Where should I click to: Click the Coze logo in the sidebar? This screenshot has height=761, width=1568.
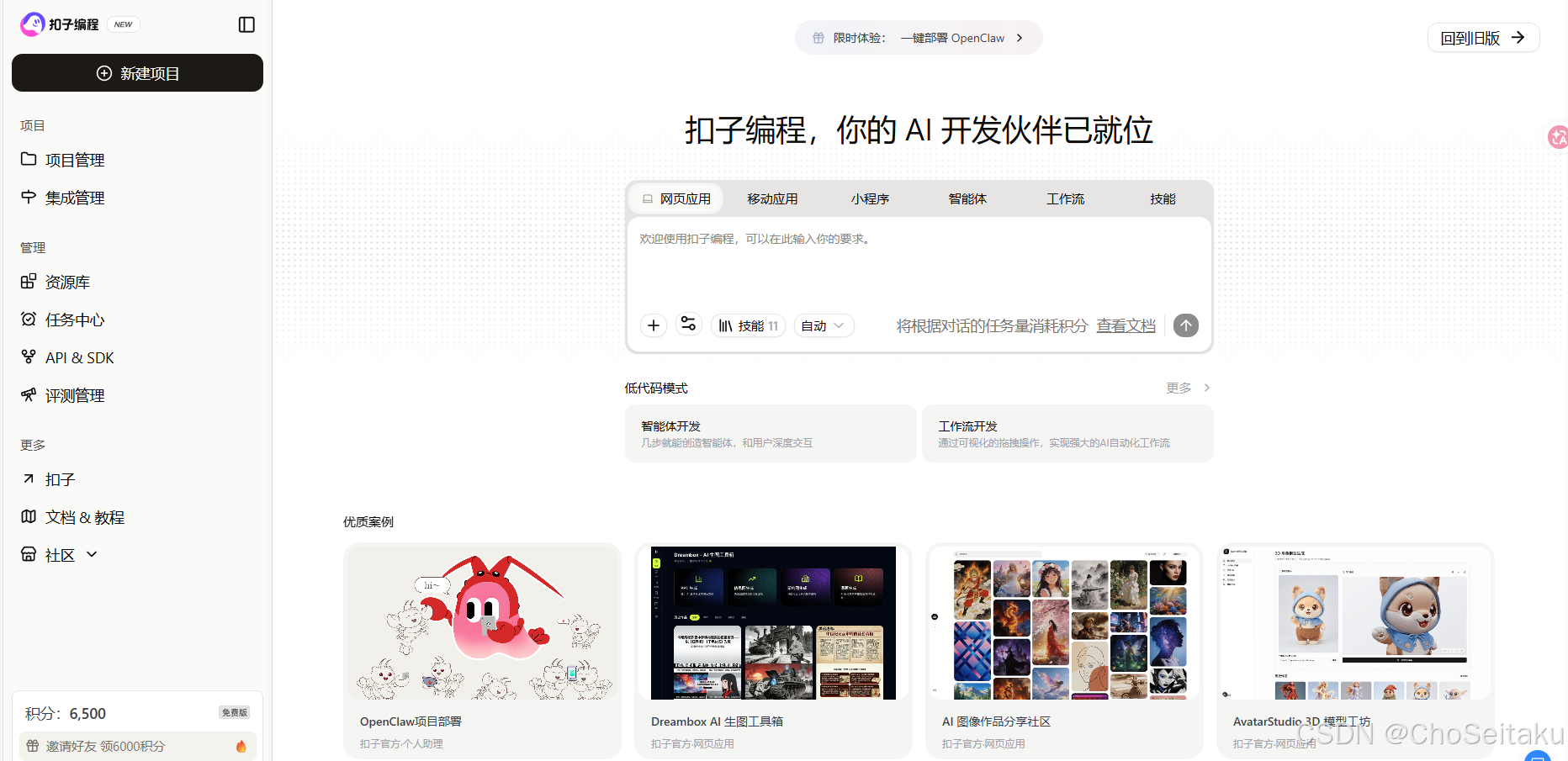33,24
